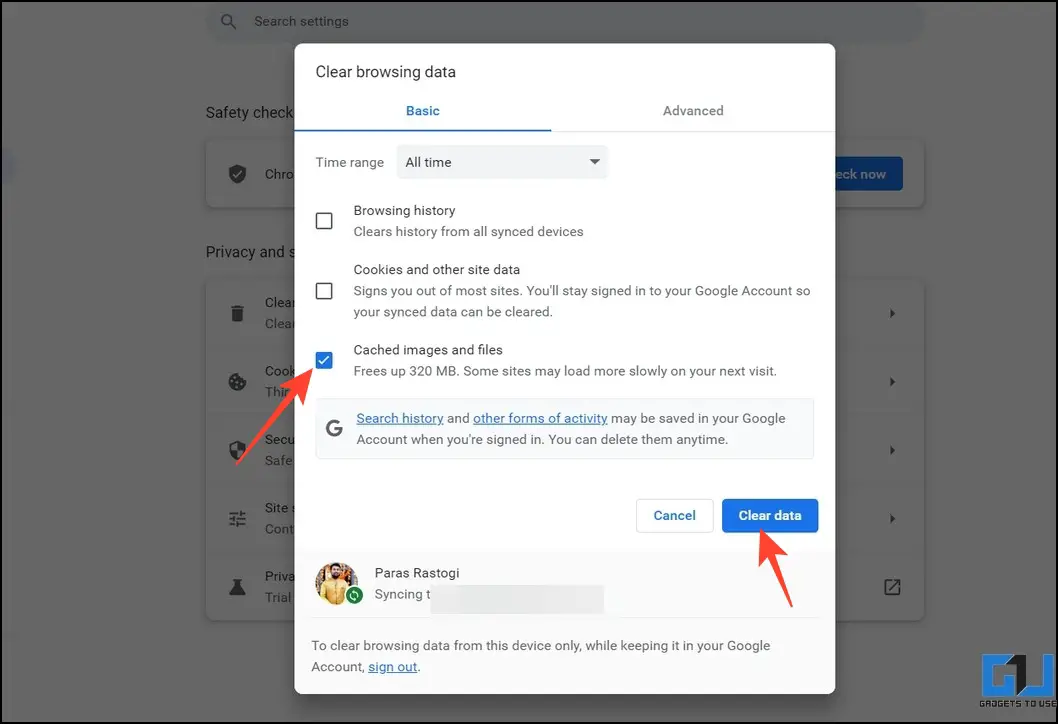The width and height of the screenshot is (1058, 724).
Task: Click the Safety check shield icon
Action: point(238,174)
